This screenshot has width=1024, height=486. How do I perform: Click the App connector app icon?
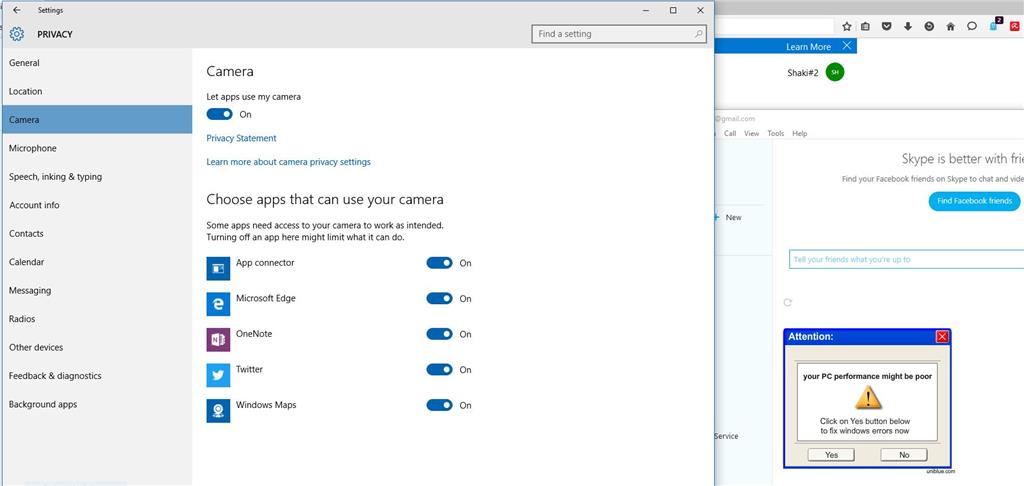(x=218, y=268)
